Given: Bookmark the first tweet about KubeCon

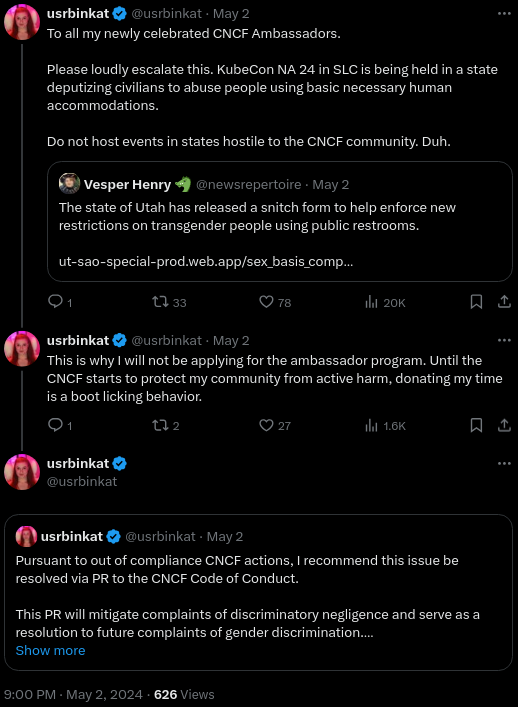Looking at the screenshot, I should (x=477, y=302).
